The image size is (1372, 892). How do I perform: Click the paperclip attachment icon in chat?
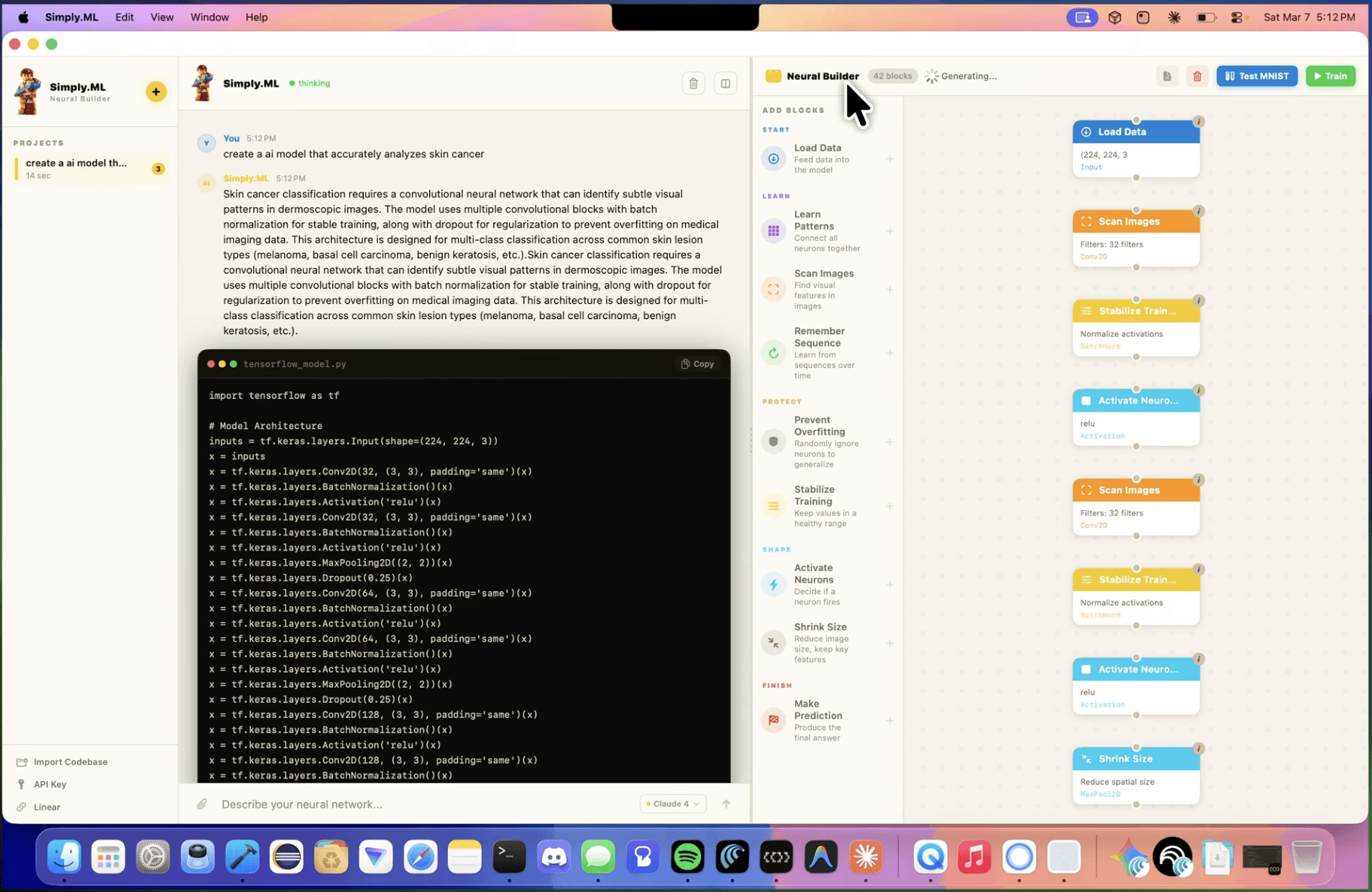202,804
